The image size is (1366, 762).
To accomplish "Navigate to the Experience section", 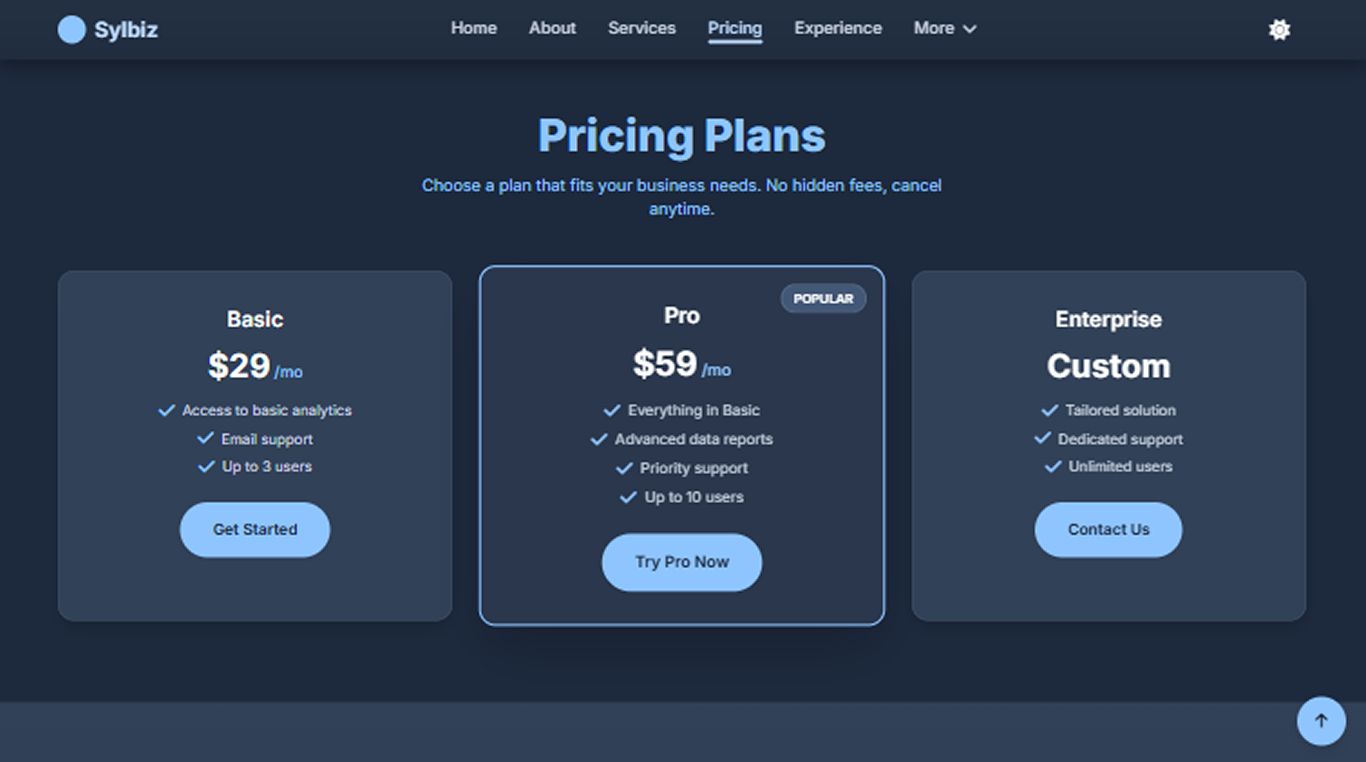I will 837,28.
